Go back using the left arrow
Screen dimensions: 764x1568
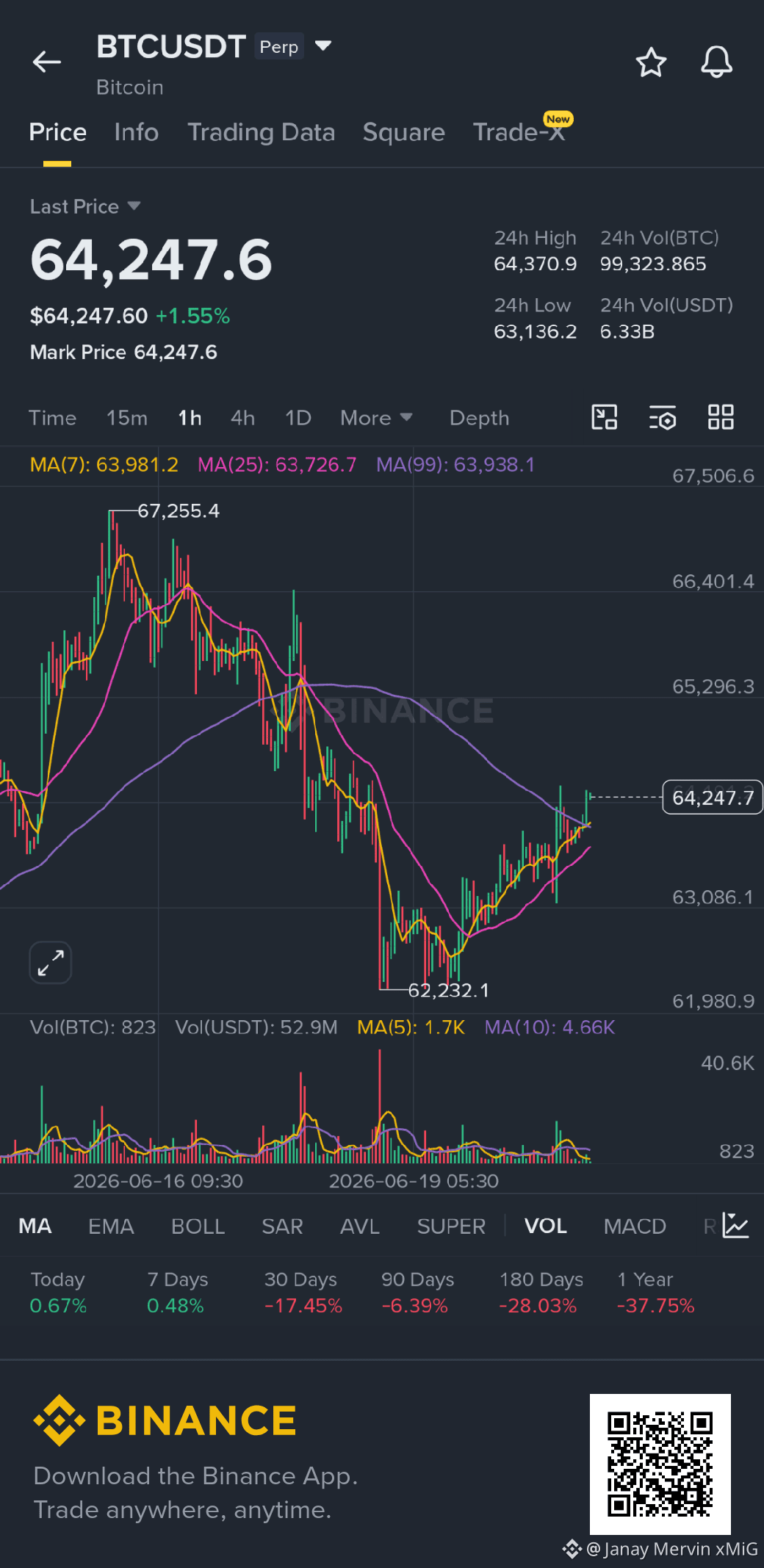(x=47, y=62)
